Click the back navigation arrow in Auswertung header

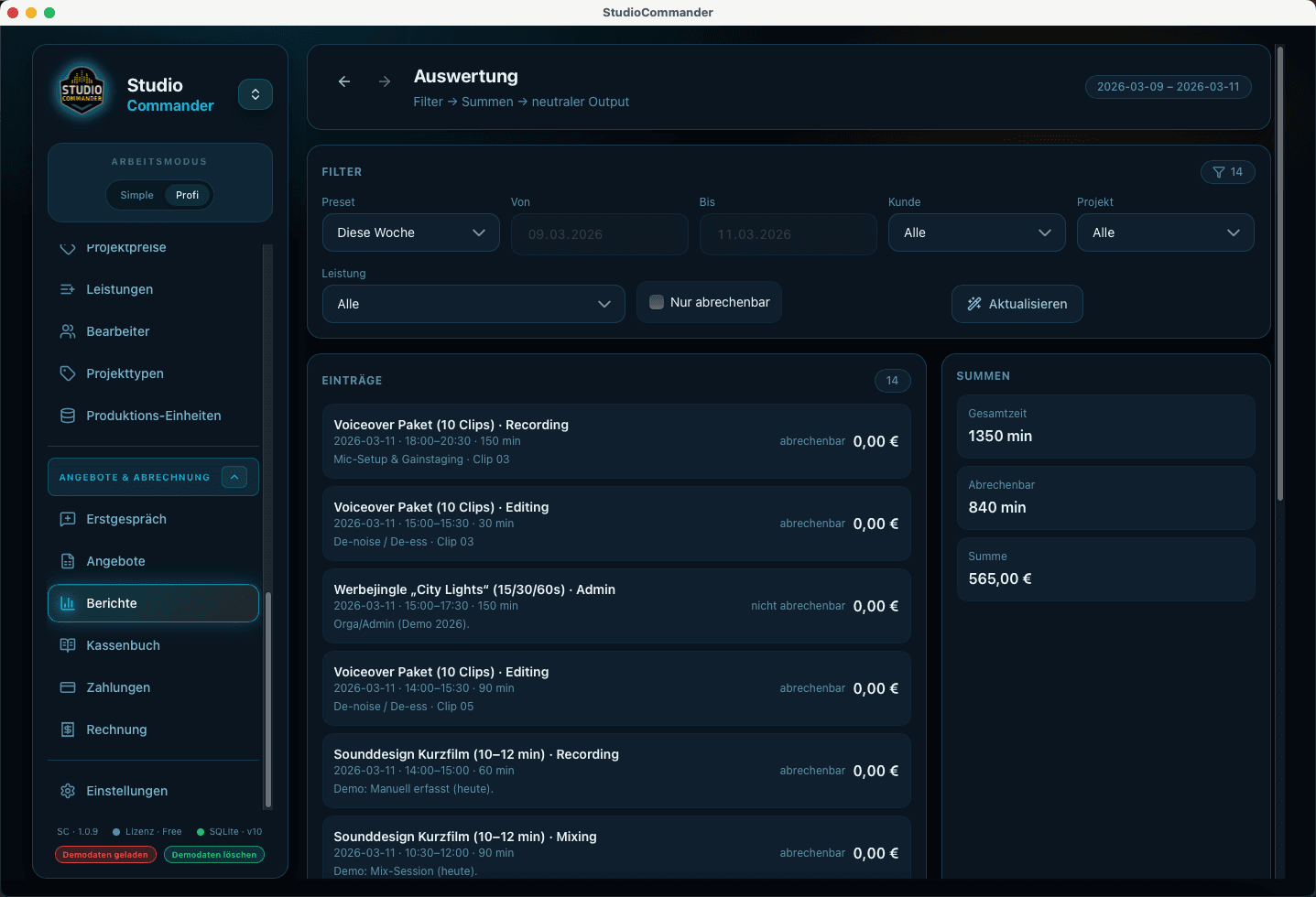[x=344, y=81]
